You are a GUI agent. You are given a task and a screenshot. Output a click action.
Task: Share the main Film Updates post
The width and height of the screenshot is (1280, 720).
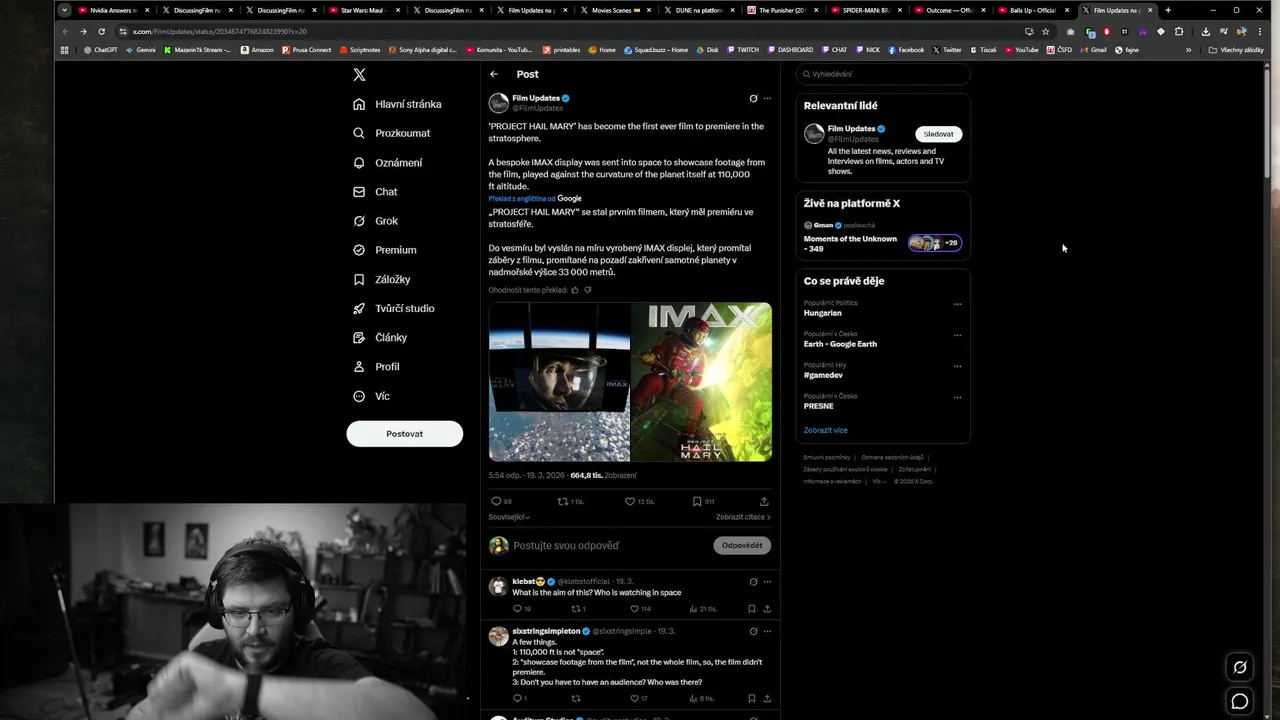764,501
